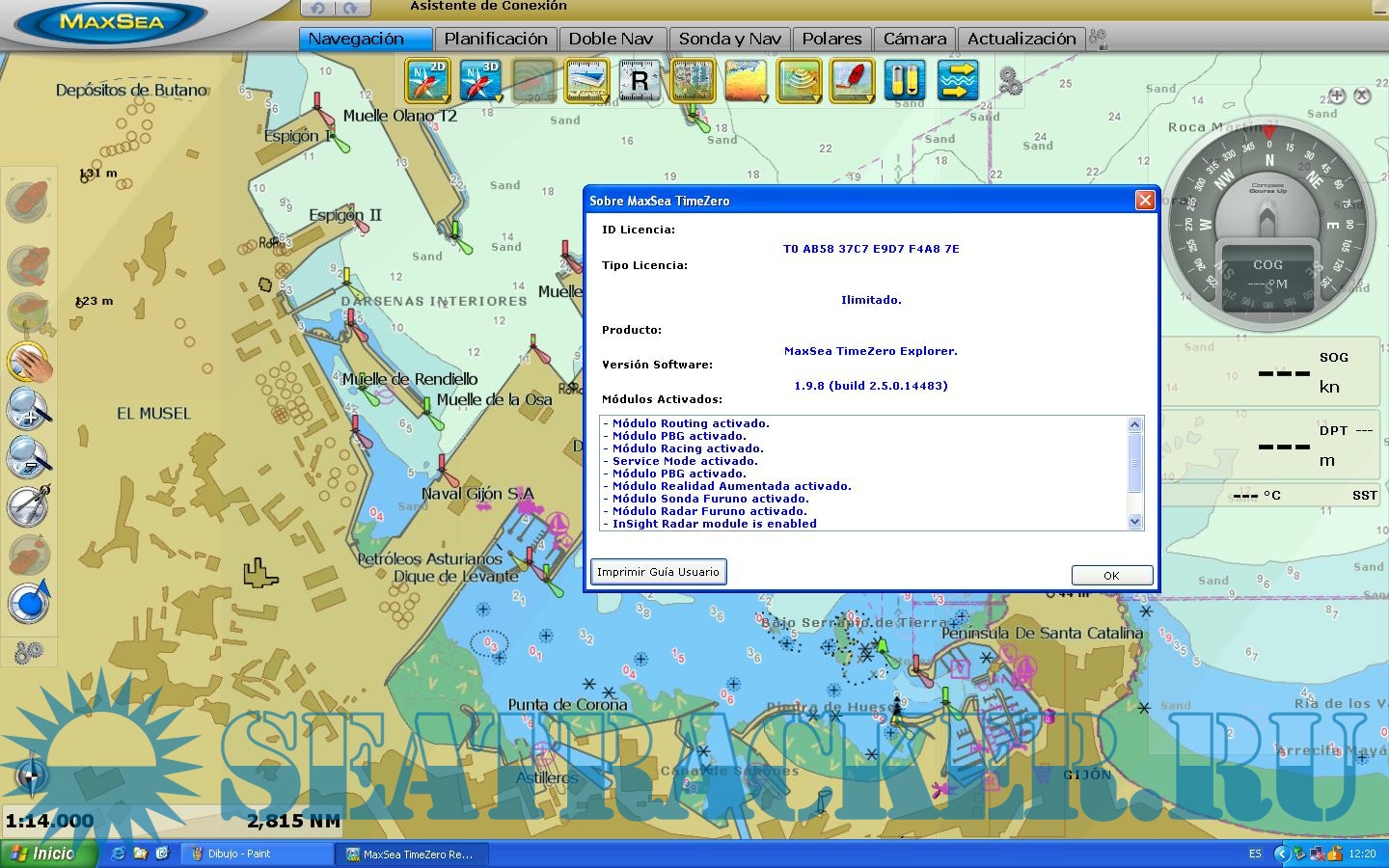Select the 2D north-up view icon
Image resolution: width=1389 pixels, height=868 pixels.
click(x=427, y=81)
